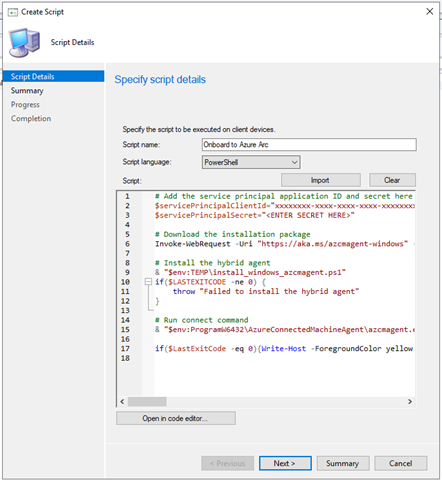Open the Script language dropdown
Screen dimensions: 442x480
point(251,162)
